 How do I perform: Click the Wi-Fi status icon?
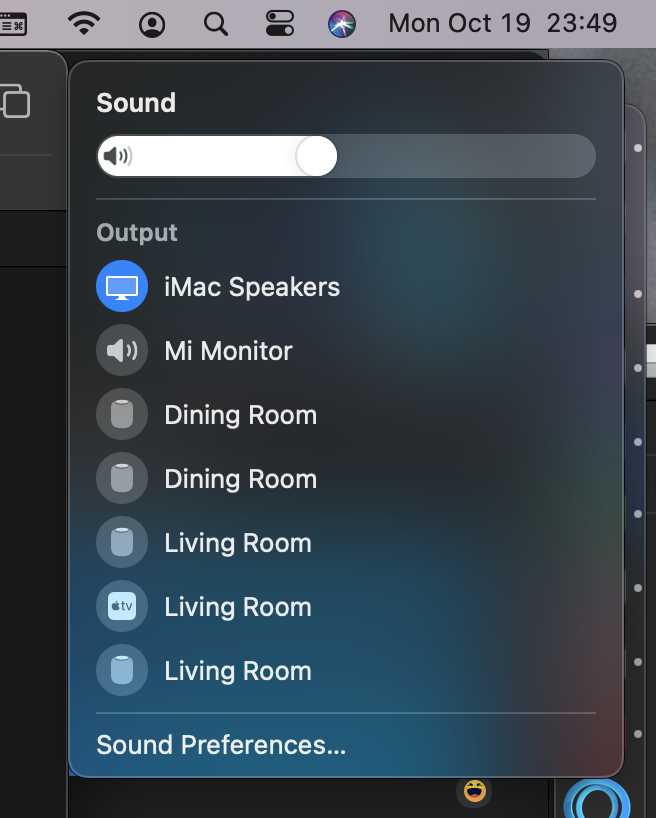tap(84, 23)
